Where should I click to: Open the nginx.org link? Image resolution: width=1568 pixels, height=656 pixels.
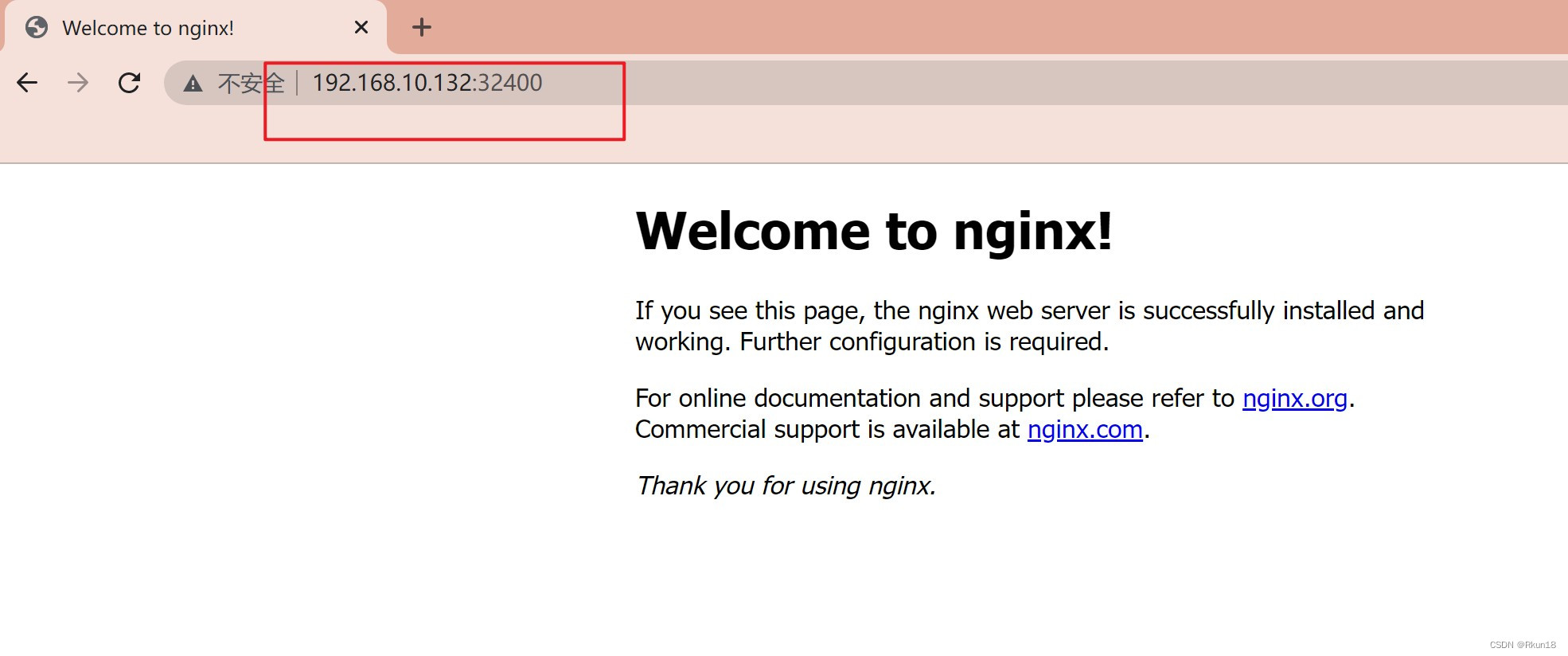[x=1295, y=398]
